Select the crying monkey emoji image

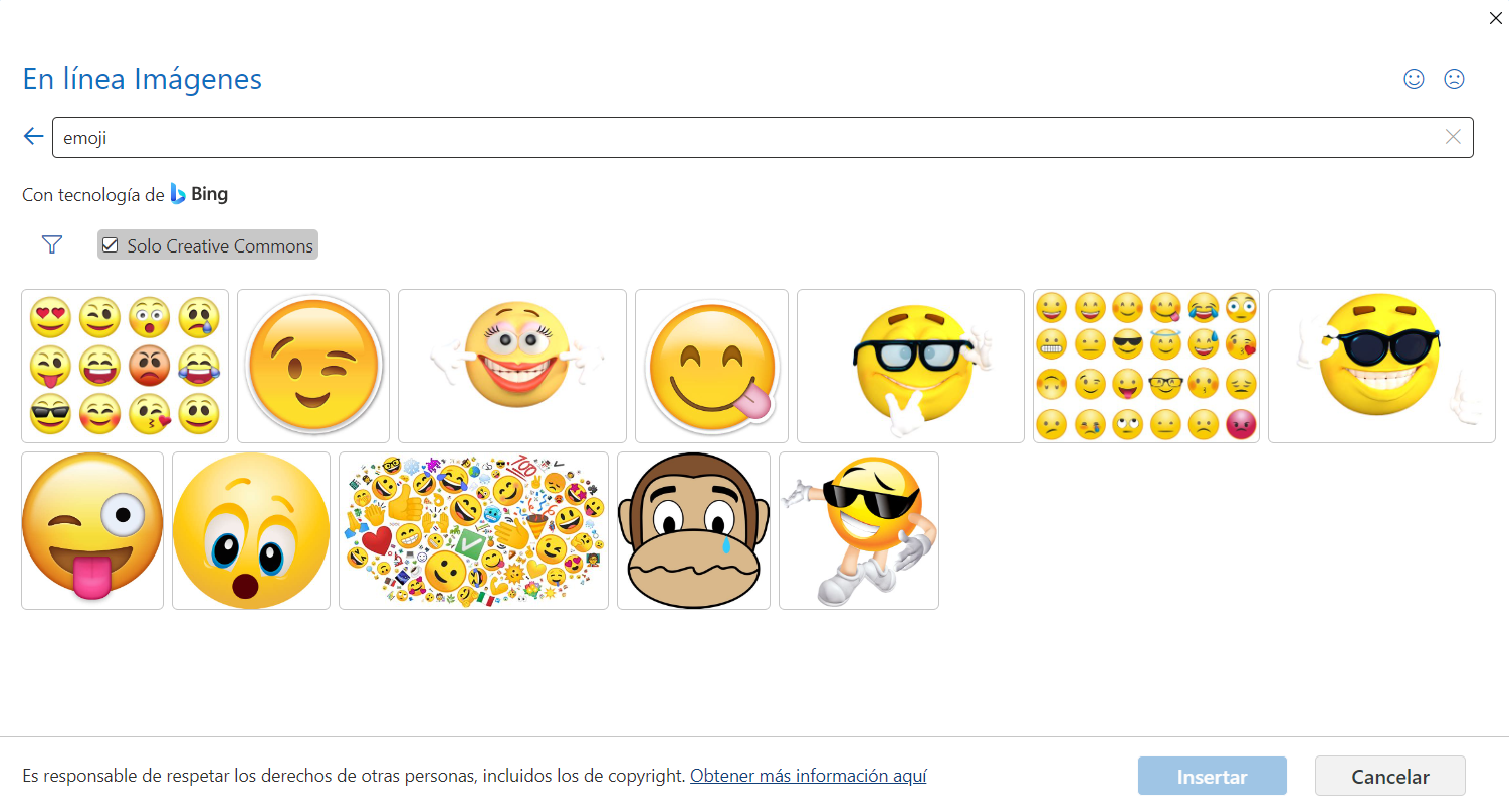tap(694, 530)
